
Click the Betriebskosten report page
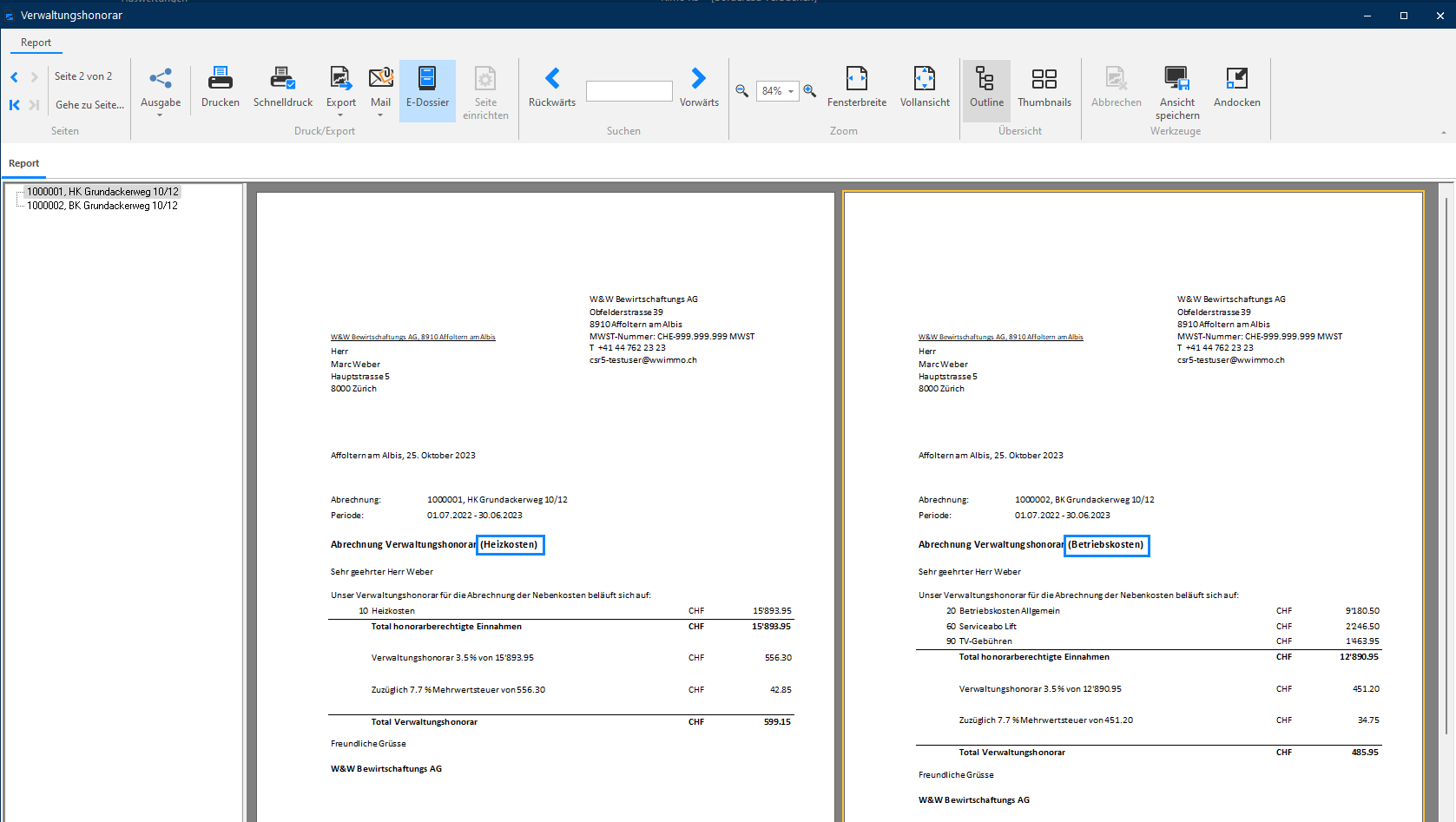[1133, 506]
